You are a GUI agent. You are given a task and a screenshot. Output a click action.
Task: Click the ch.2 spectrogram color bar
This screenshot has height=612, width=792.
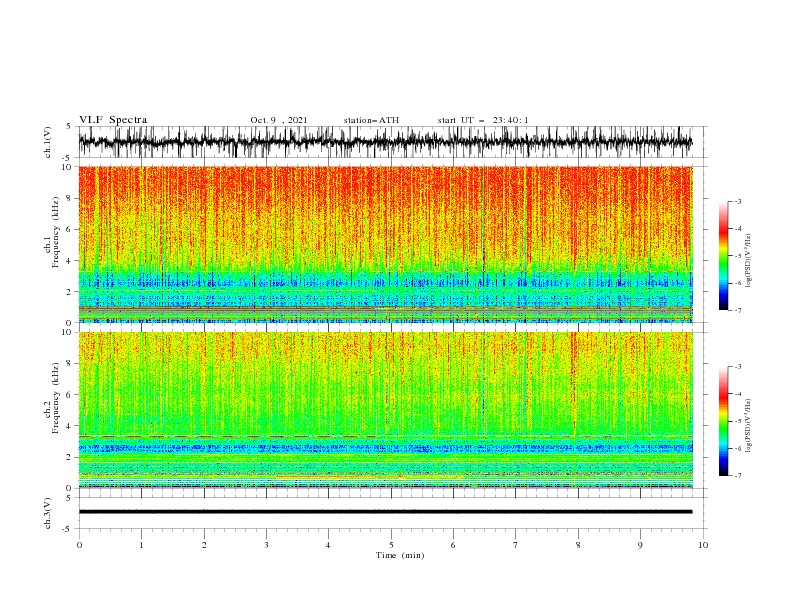click(723, 421)
